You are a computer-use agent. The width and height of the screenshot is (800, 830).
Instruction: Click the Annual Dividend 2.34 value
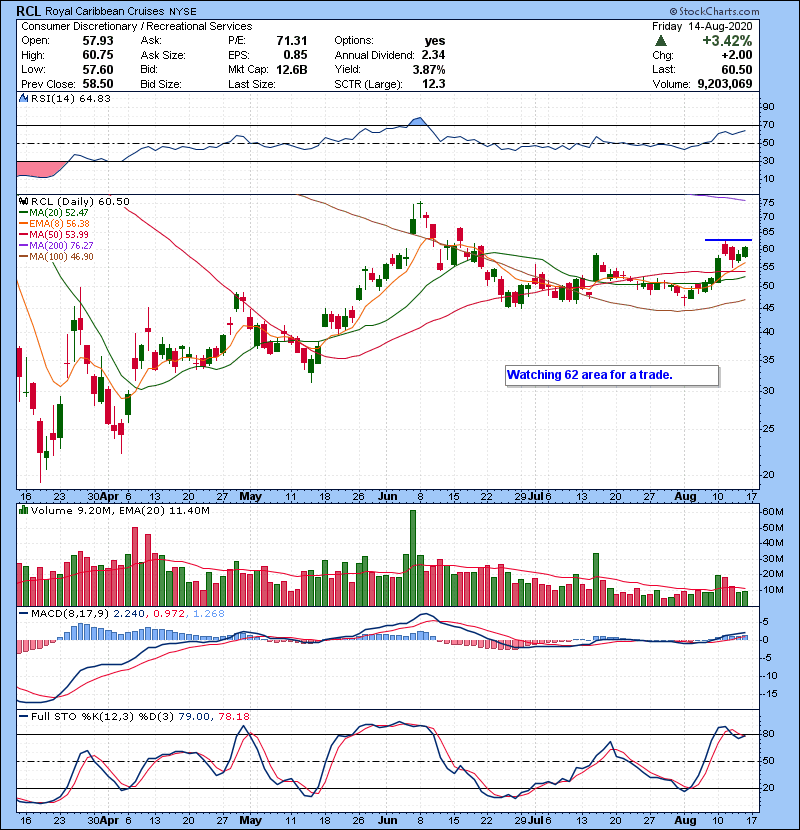coord(433,55)
